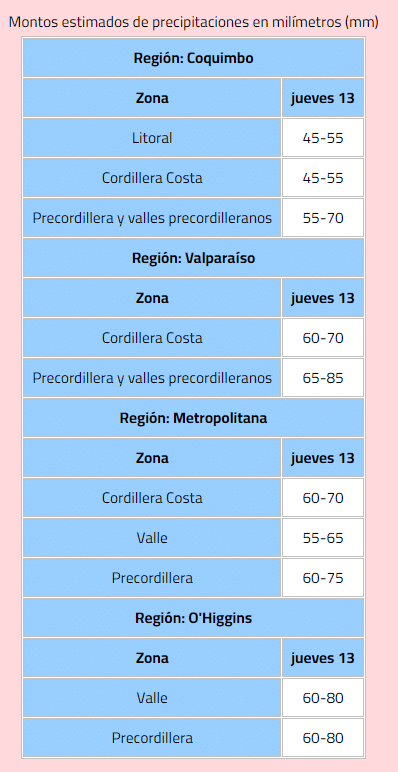398x772 pixels.
Task: Click the Región: Metropolitana header row
Action: pos(193,418)
